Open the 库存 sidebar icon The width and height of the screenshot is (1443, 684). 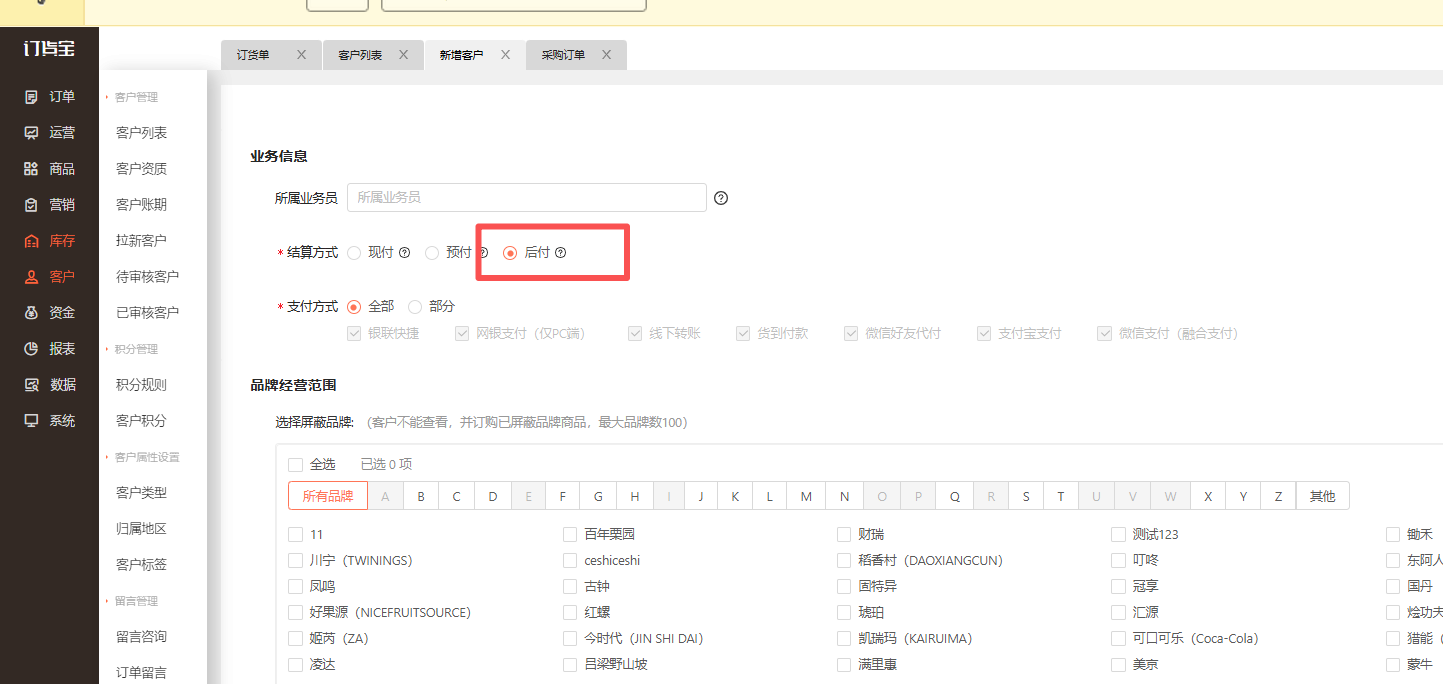pos(32,241)
